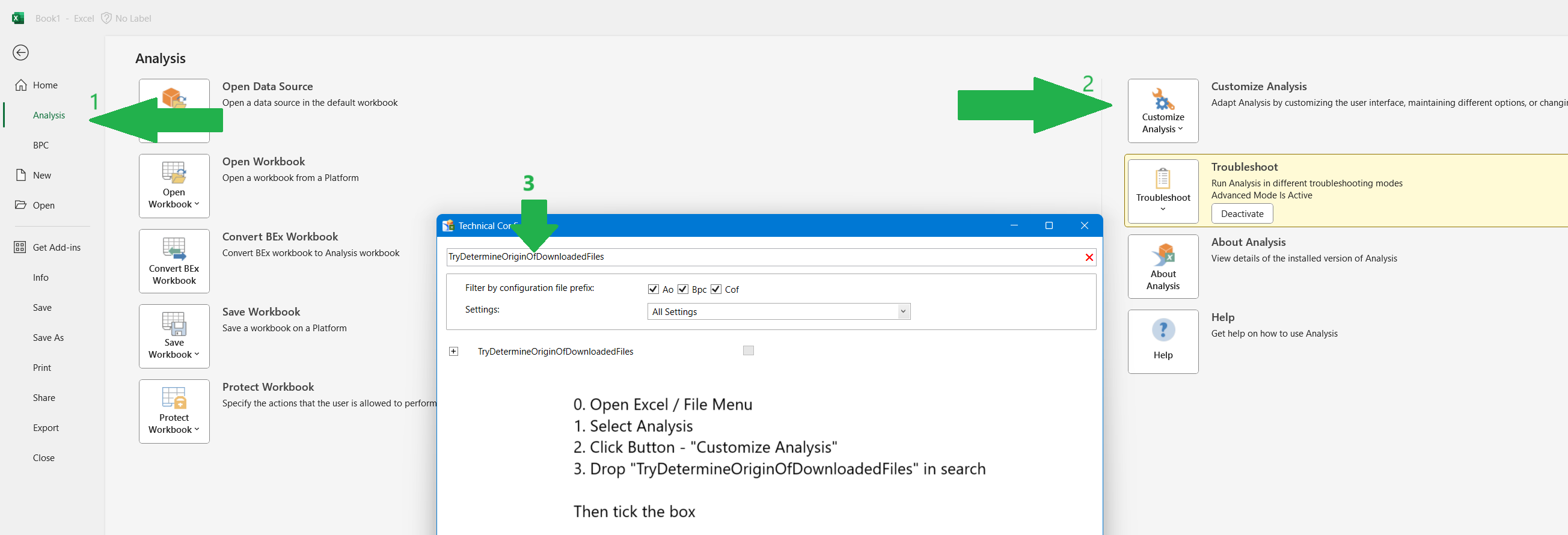Screen dimensions: 1568x535
Task: Click the Protect Workbook tile icon
Action: (174, 398)
